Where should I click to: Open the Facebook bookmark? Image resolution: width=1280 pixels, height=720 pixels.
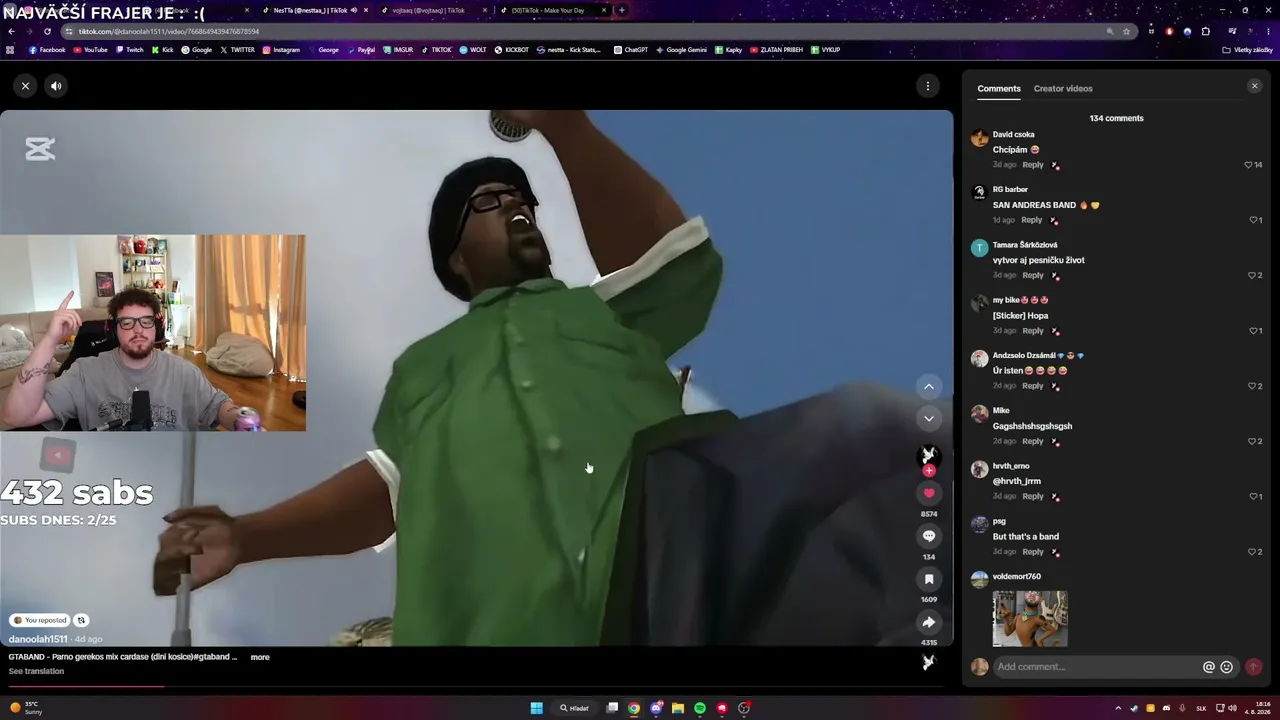[47, 50]
